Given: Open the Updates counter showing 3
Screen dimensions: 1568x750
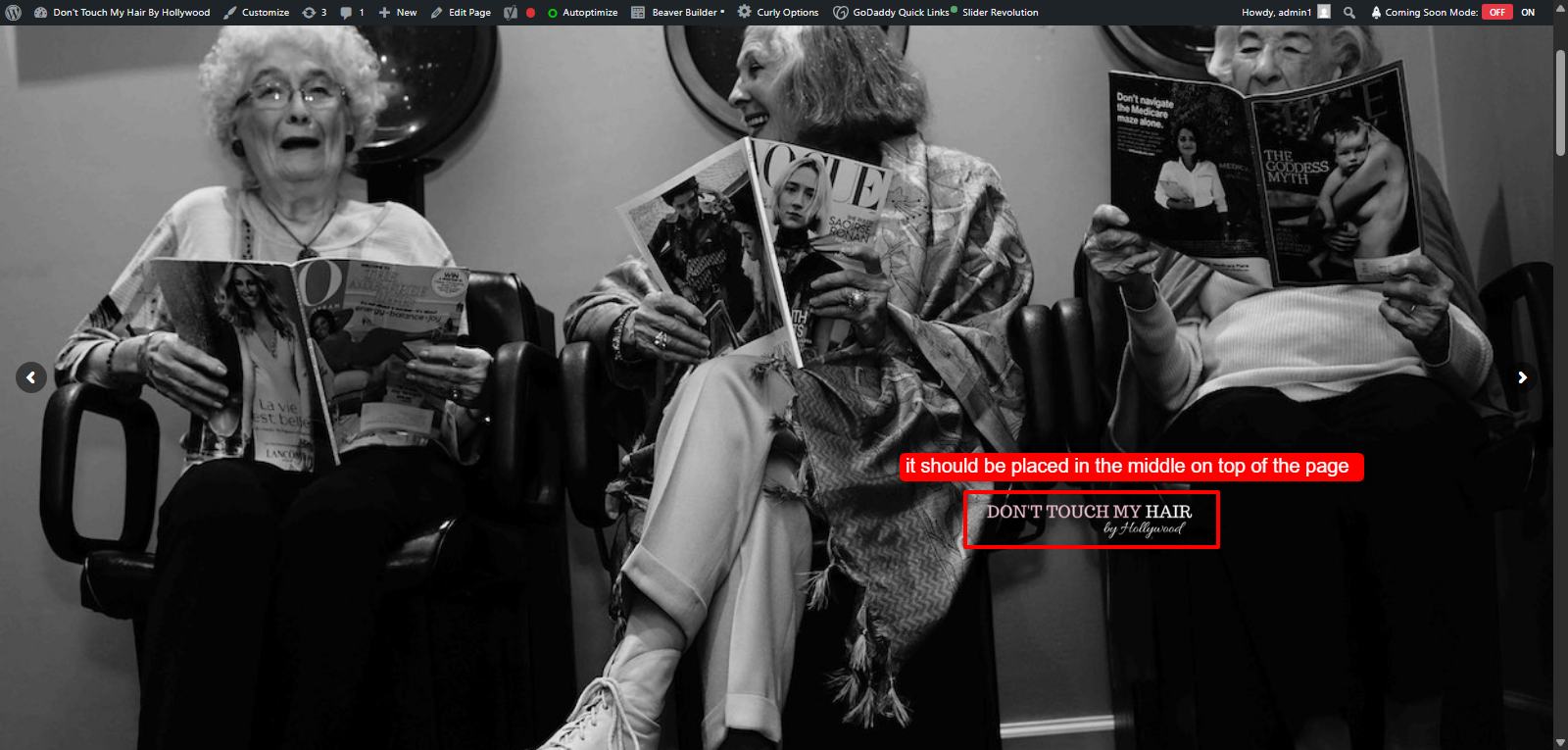Looking at the screenshot, I should click(315, 13).
